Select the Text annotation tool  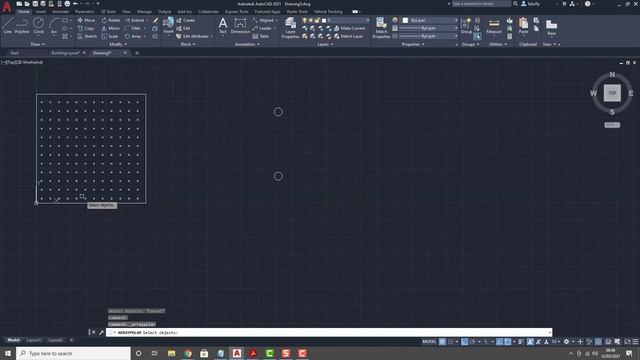pyautogui.click(x=223, y=25)
